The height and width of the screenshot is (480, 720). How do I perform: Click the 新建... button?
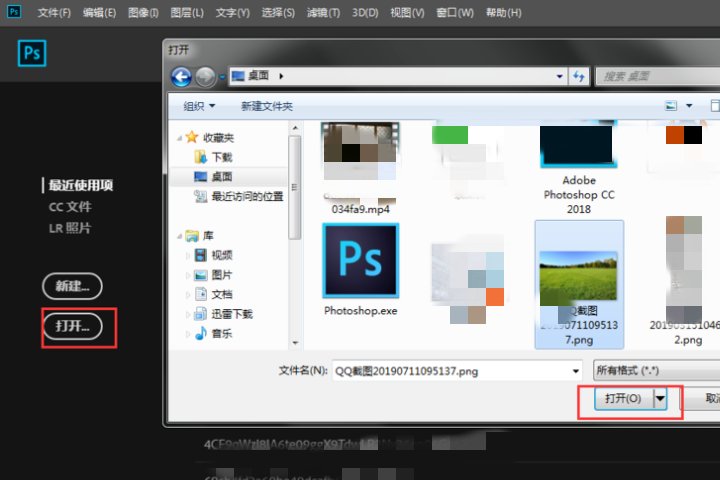coord(72,286)
